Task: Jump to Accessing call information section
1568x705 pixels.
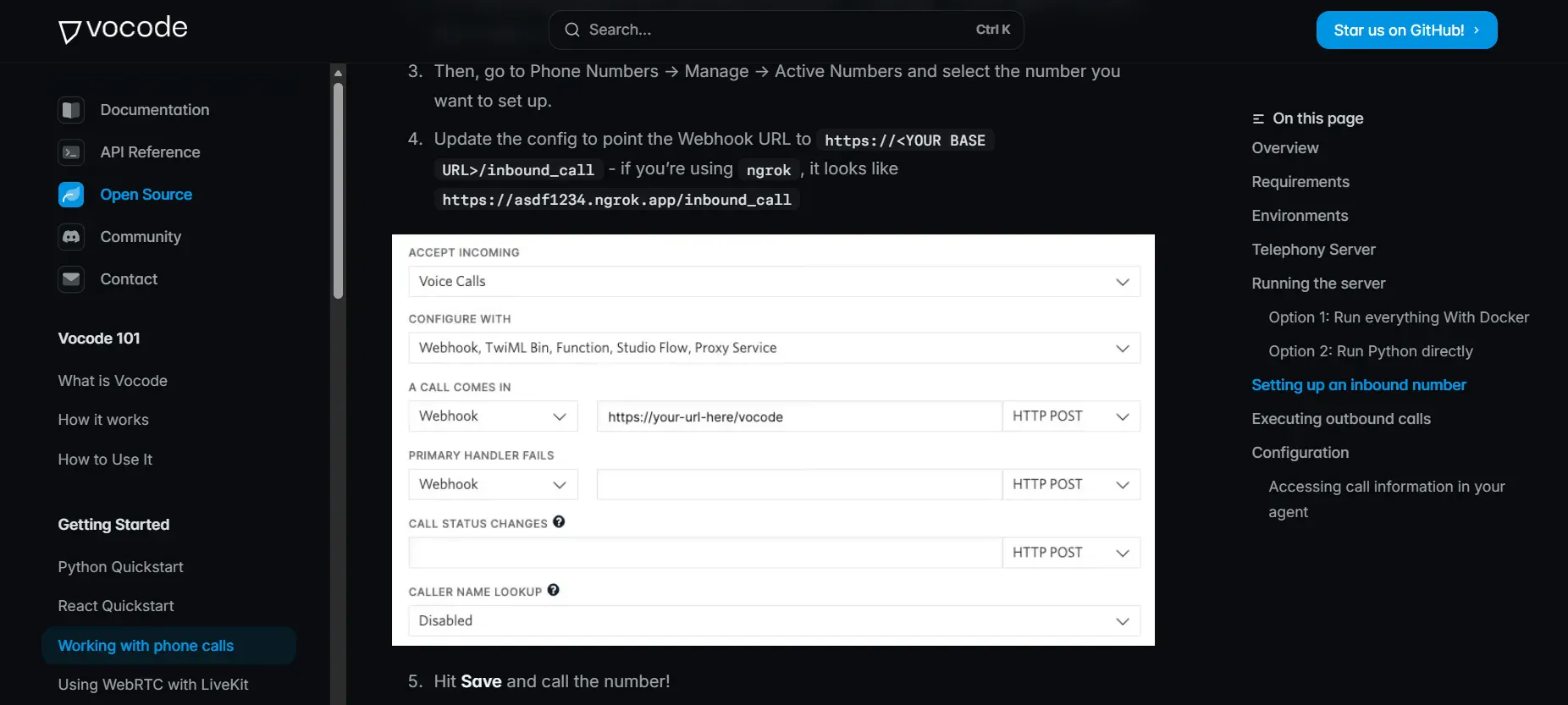Action: (1387, 499)
